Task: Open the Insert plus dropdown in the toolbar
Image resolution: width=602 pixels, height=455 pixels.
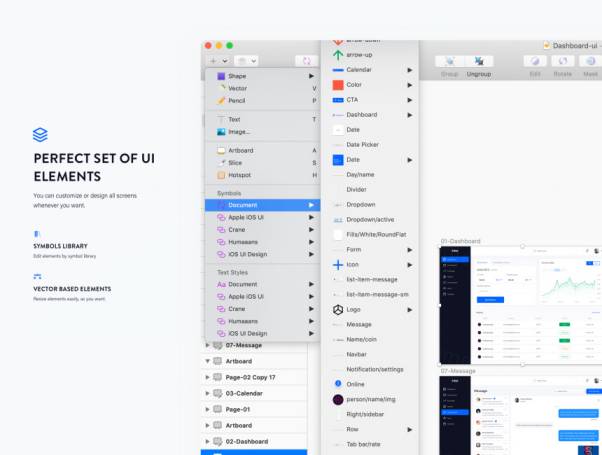Action: pos(217,61)
